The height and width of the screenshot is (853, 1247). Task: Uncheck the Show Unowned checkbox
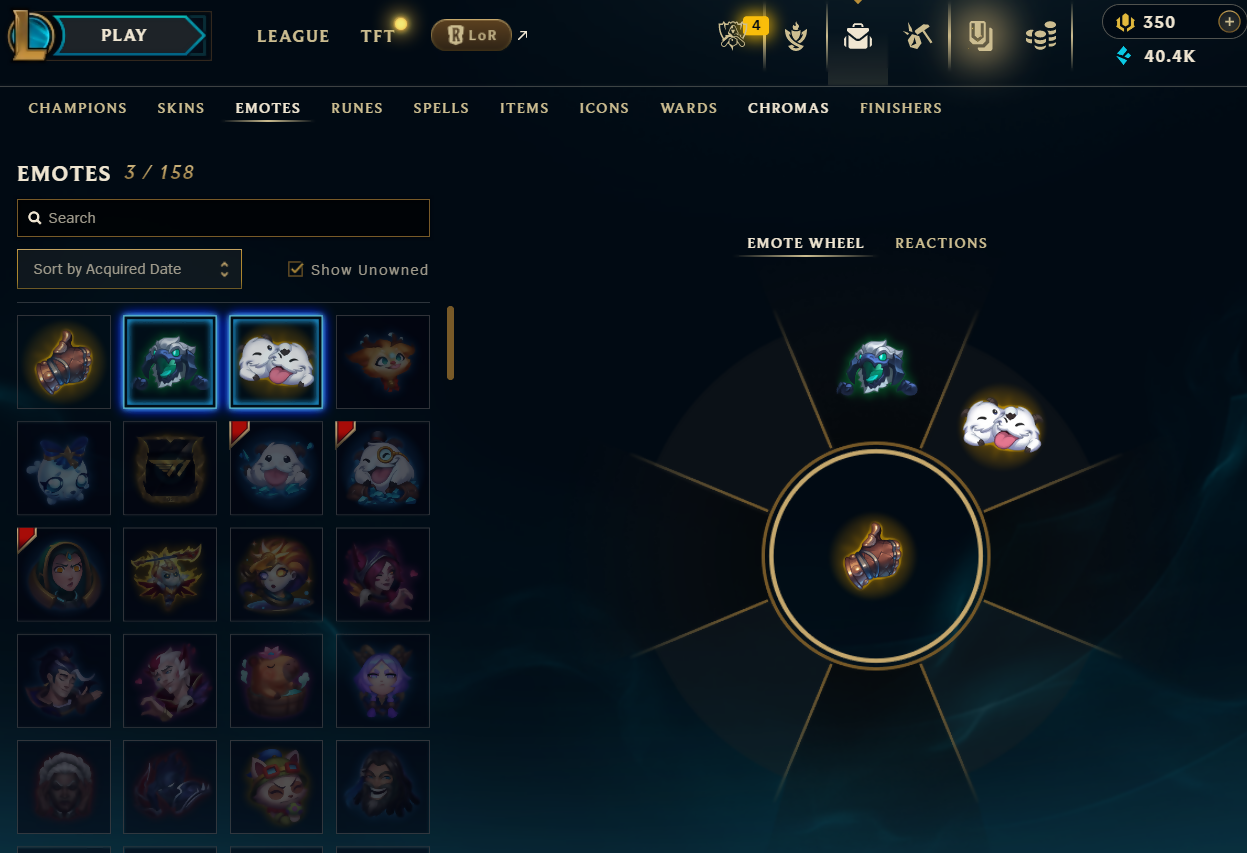point(295,269)
